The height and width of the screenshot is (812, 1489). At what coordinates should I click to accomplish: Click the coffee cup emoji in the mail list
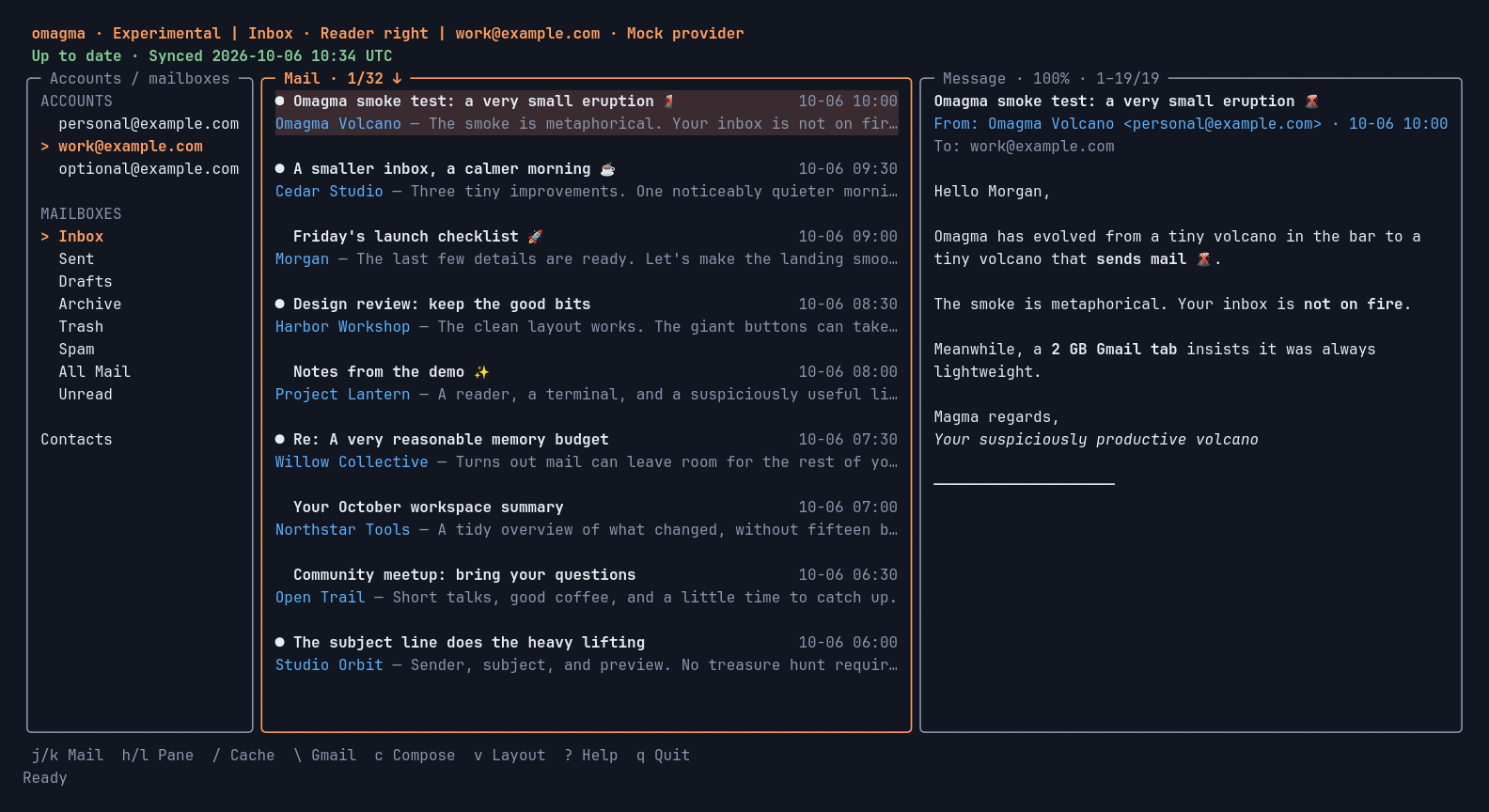pos(608,169)
